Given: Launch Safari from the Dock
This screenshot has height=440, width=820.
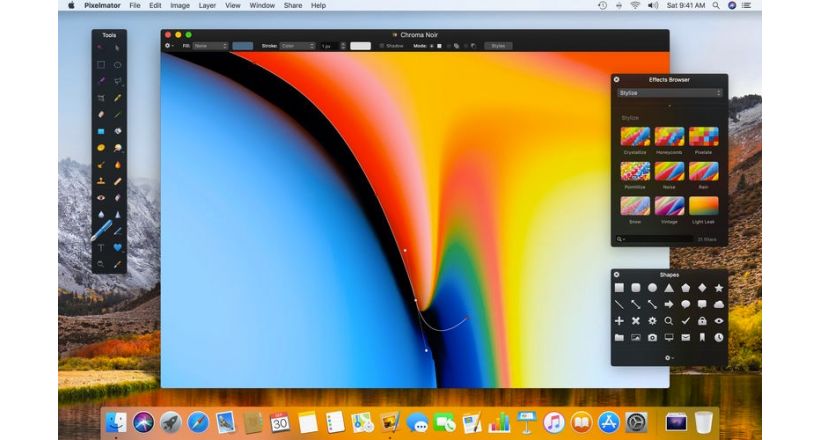Looking at the screenshot, I should tap(198, 423).
